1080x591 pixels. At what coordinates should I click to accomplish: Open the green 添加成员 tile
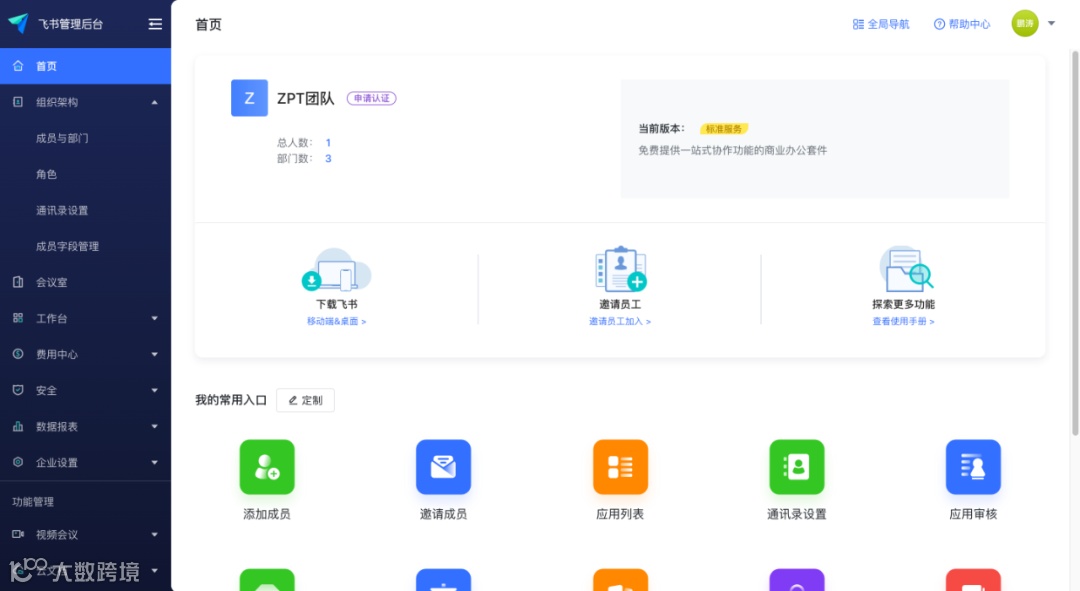(x=267, y=467)
